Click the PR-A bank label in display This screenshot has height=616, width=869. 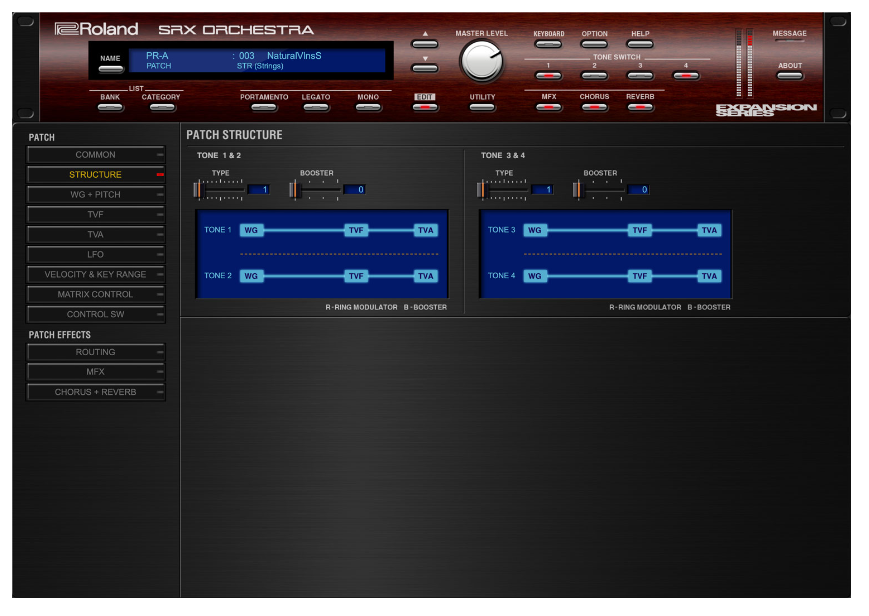point(157,55)
